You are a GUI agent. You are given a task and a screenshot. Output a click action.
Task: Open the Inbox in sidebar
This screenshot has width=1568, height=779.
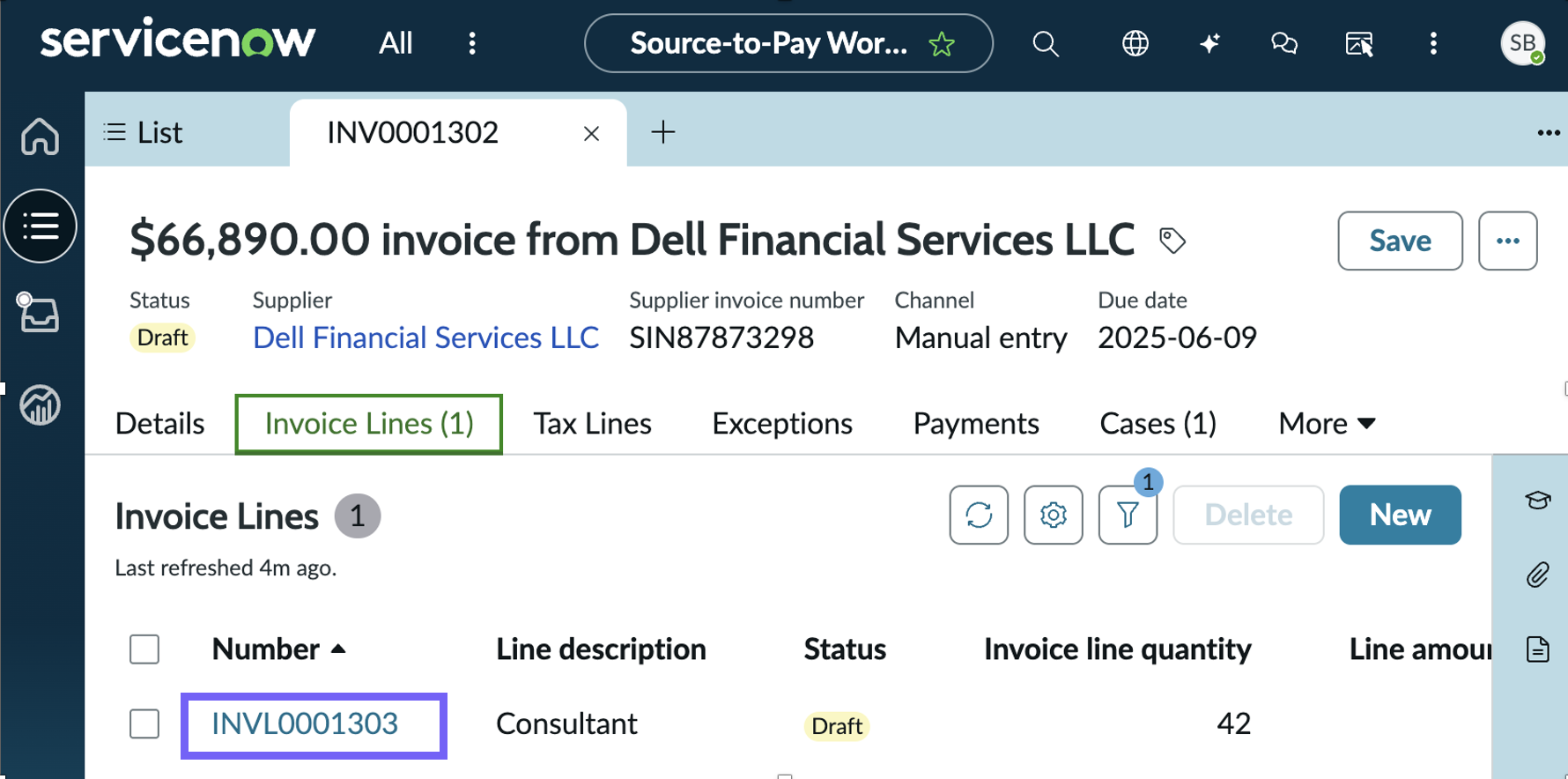[39, 313]
